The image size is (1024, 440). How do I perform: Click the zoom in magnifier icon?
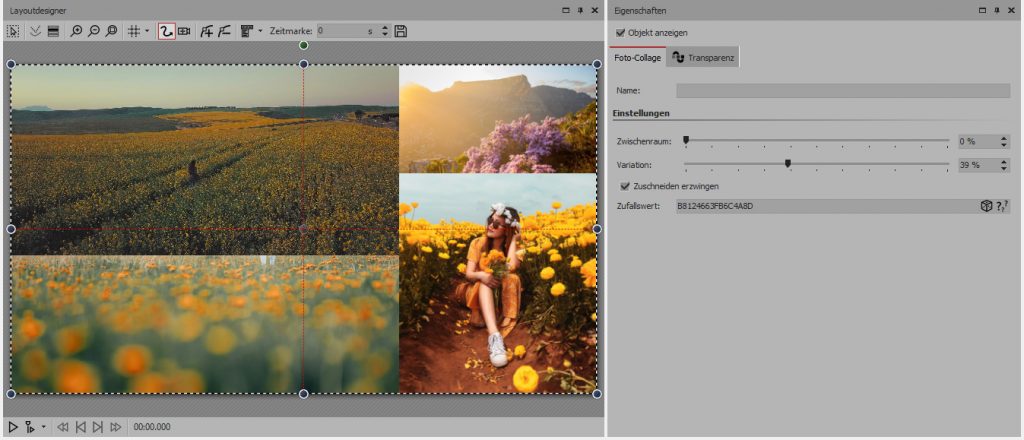76,32
